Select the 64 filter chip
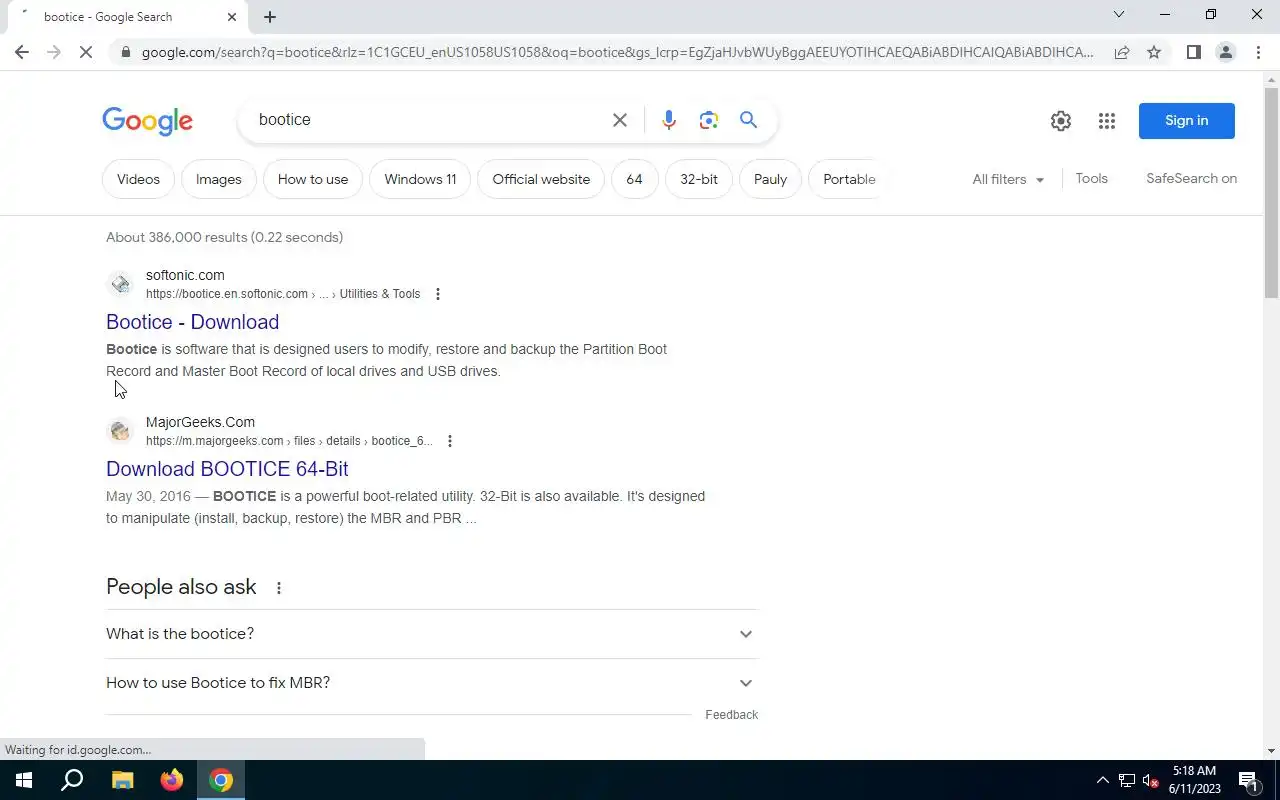This screenshot has width=1280, height=800. pos(634,179)
